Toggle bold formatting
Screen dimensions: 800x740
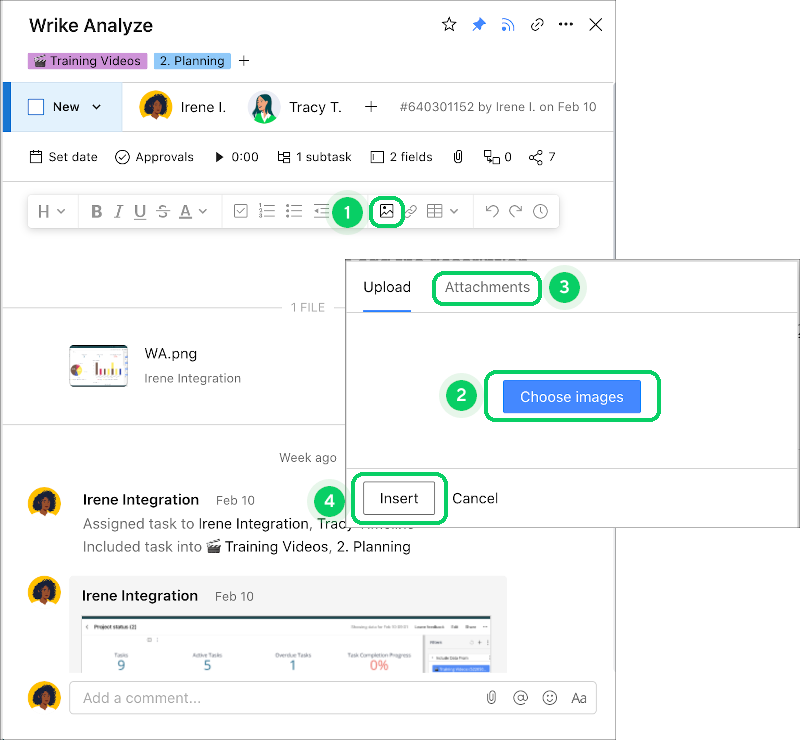(x=96, y=211)
